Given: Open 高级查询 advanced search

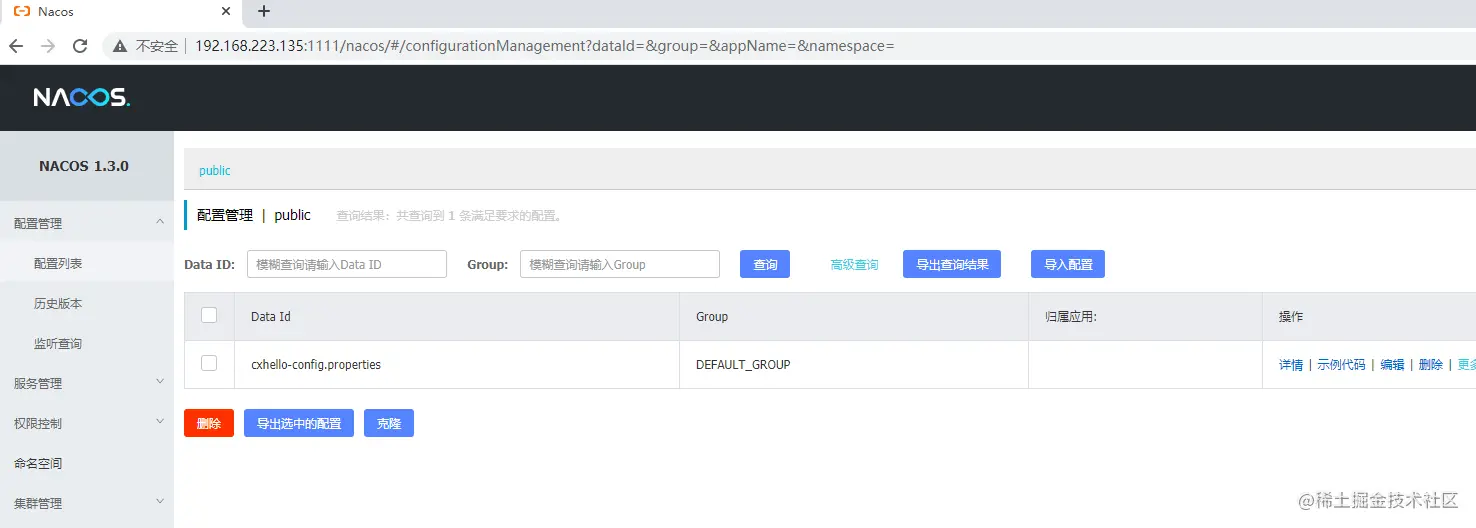Looking at the screenshot, I should point(854,265).
